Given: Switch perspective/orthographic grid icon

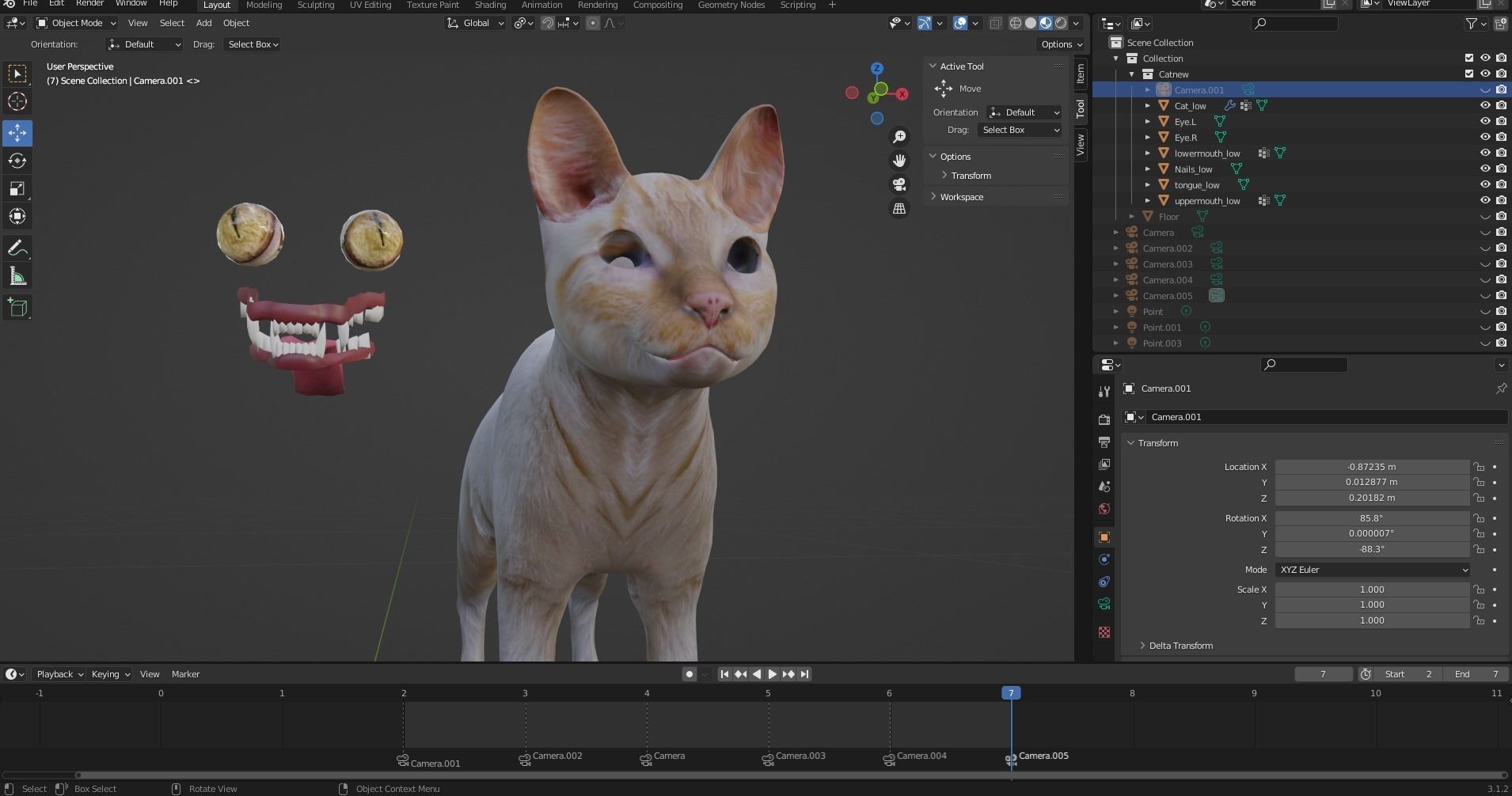Looking at the screenshot, I should [899, 209].
